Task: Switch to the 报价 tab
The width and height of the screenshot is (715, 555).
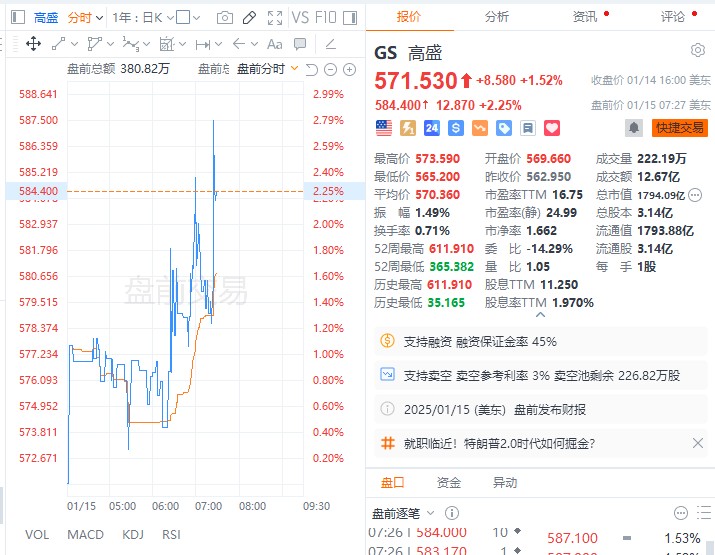Action: [x=409, y=17]
